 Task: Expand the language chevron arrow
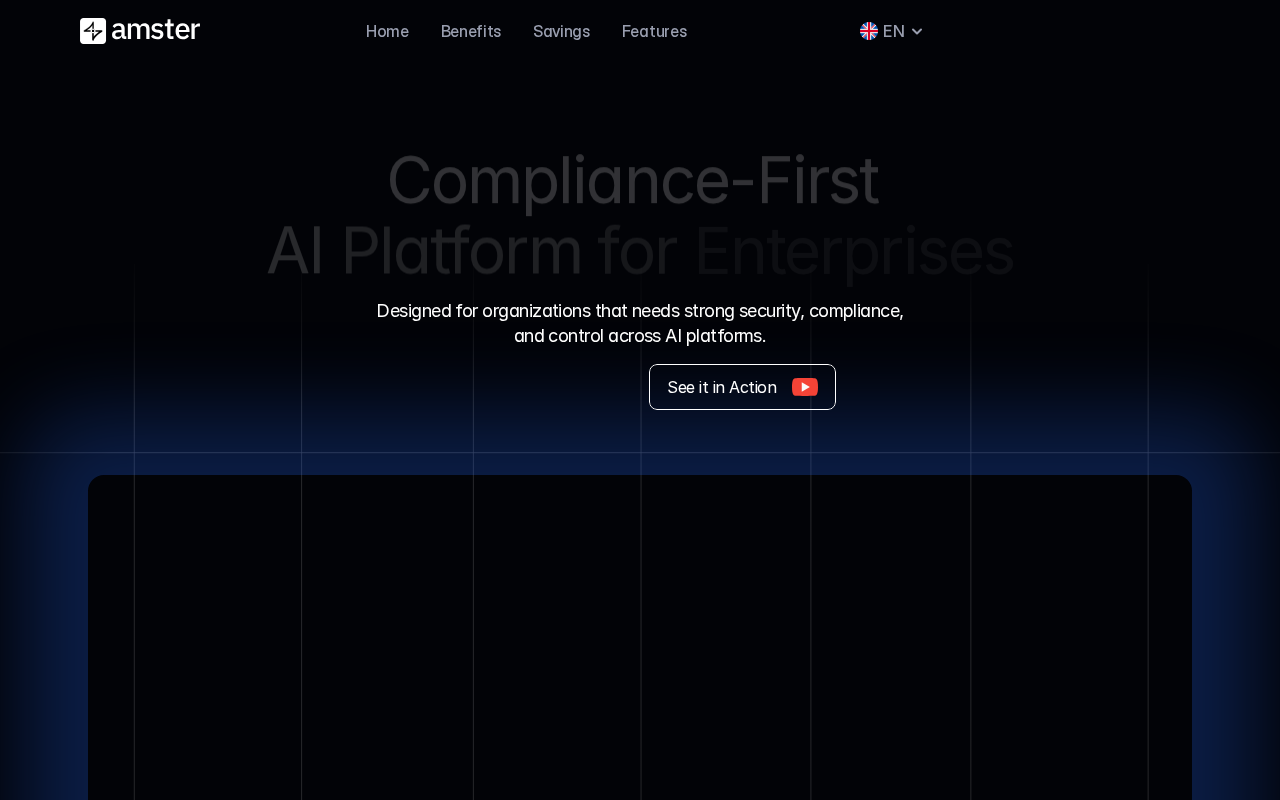(x=917, y=31)
